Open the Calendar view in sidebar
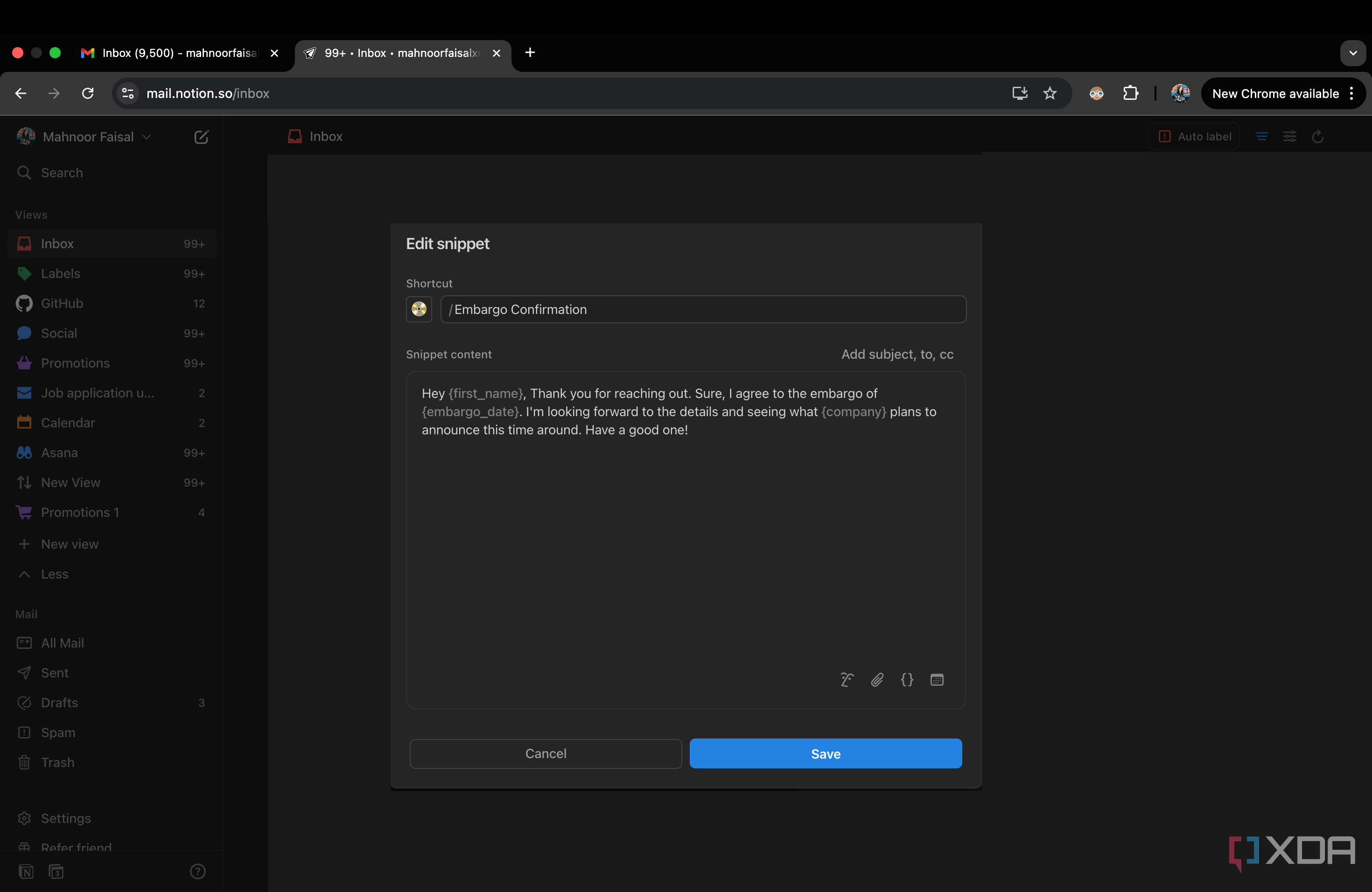Viewport: 1372px width, 892px height. coord(112,423)
